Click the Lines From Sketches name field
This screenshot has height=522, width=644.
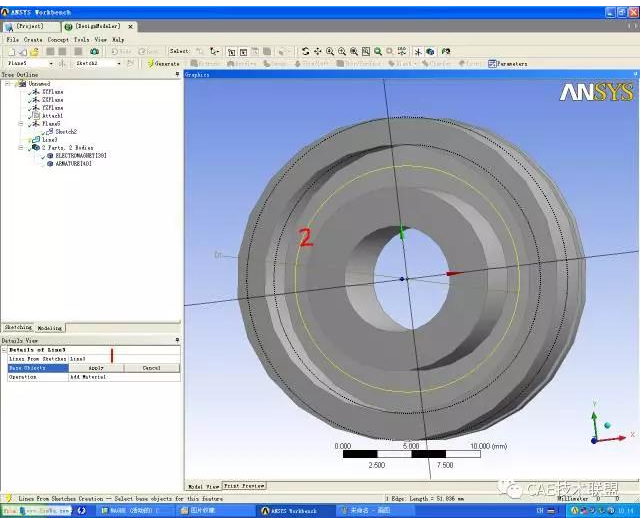[124, 359]
